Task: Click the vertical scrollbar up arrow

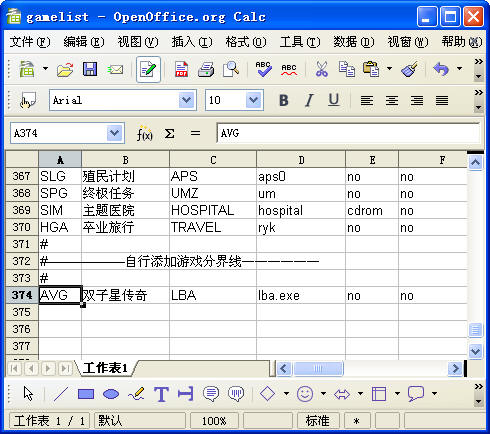Action: pos(475,163)
